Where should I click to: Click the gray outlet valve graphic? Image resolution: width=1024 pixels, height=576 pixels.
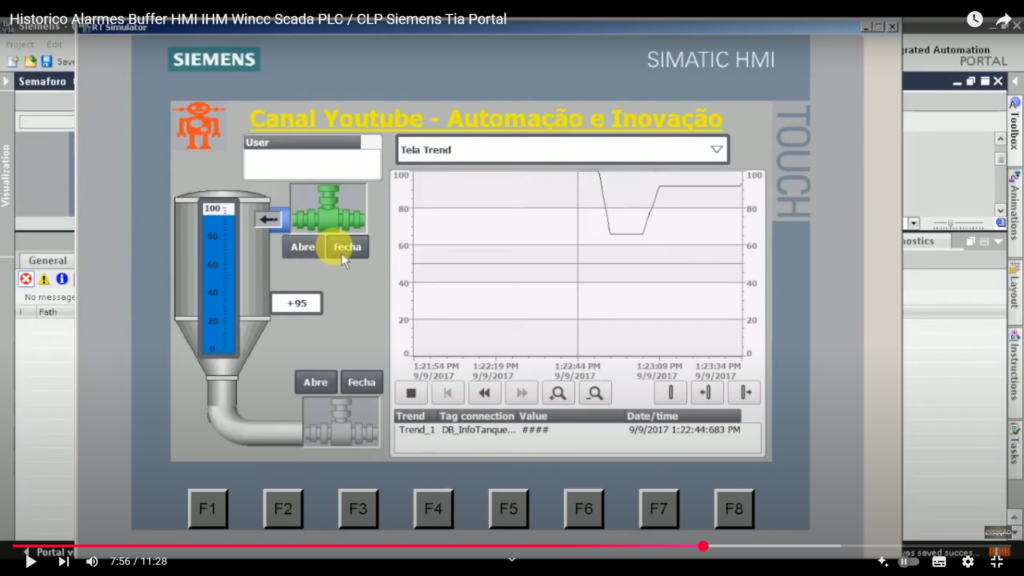[340, 423]
